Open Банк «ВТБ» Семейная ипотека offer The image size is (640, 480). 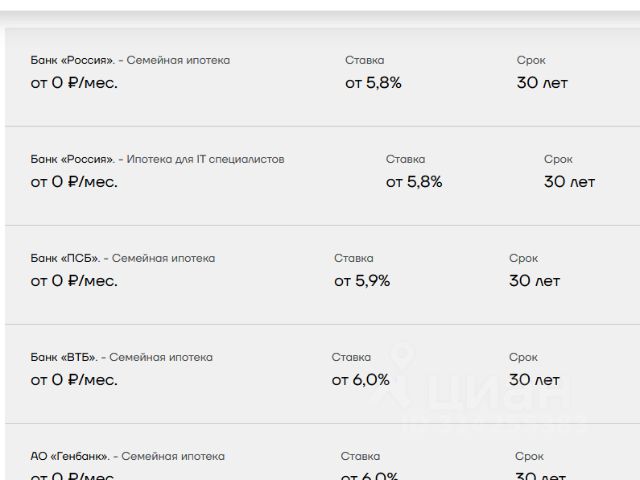point(322,374)
